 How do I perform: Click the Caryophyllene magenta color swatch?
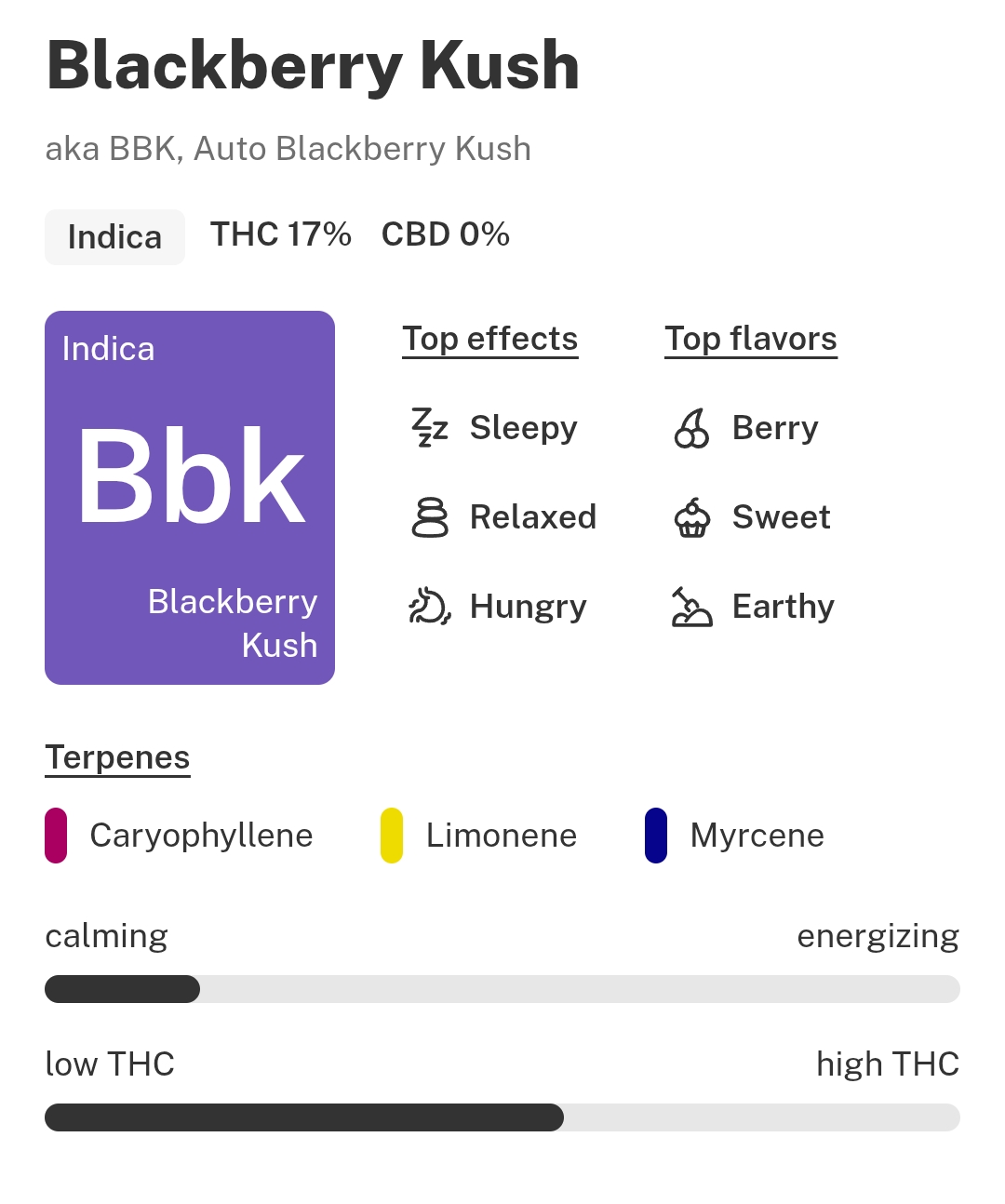(56, 836)
